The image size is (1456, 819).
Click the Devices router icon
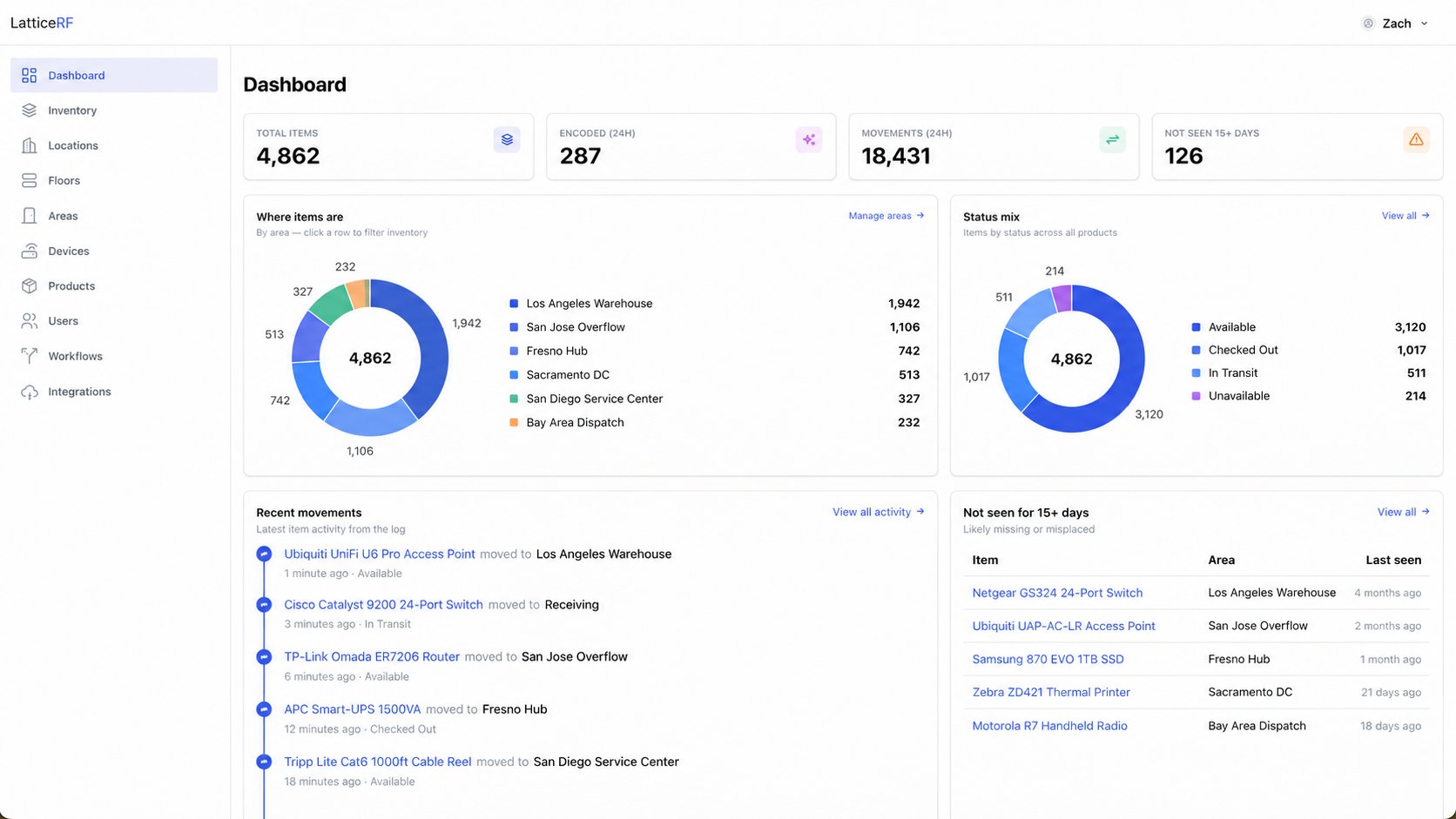click(x=30, y=251)
